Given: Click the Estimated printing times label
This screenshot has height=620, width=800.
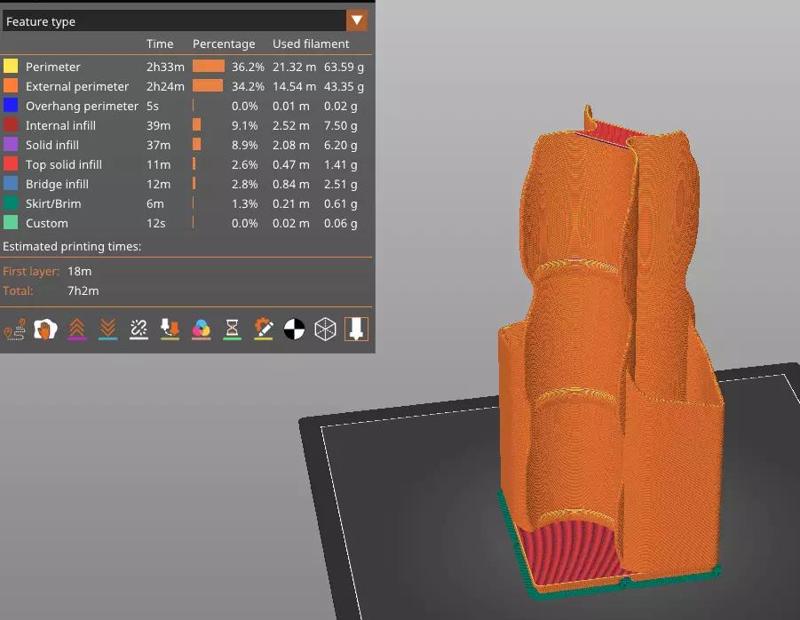Looking at the screenshot, I should tap(72, 246).
